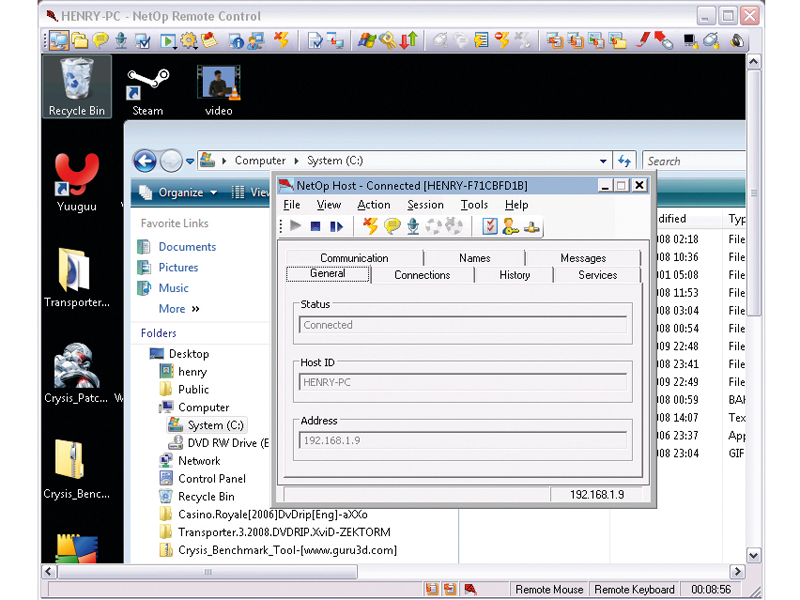Click the blue Stop square in NetOp Host toolbar
800x600 pixels.
315,226
